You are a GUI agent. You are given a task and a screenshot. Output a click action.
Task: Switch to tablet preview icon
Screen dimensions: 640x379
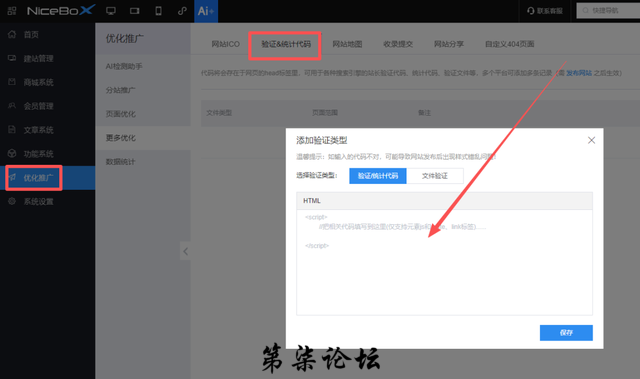134,11
